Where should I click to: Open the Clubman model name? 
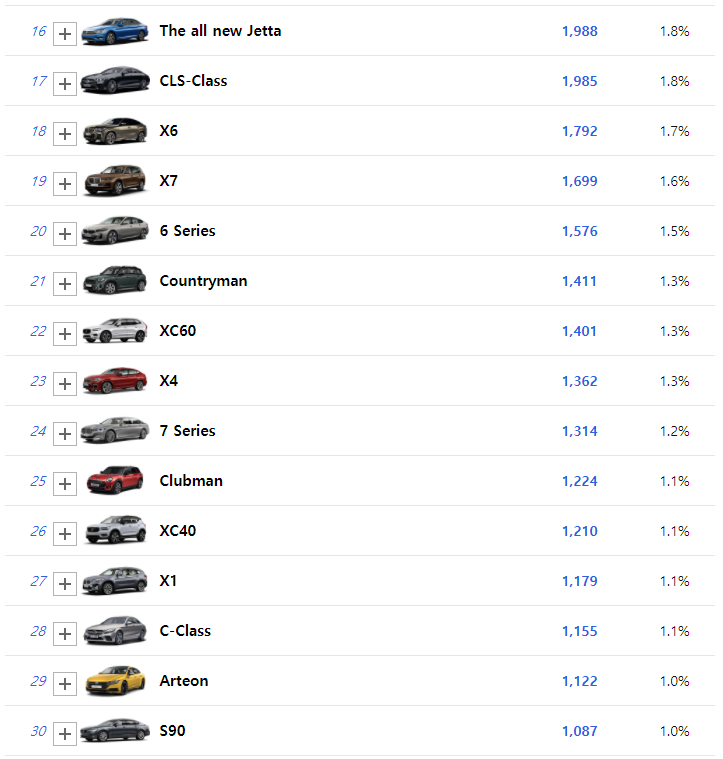point(191,481)
